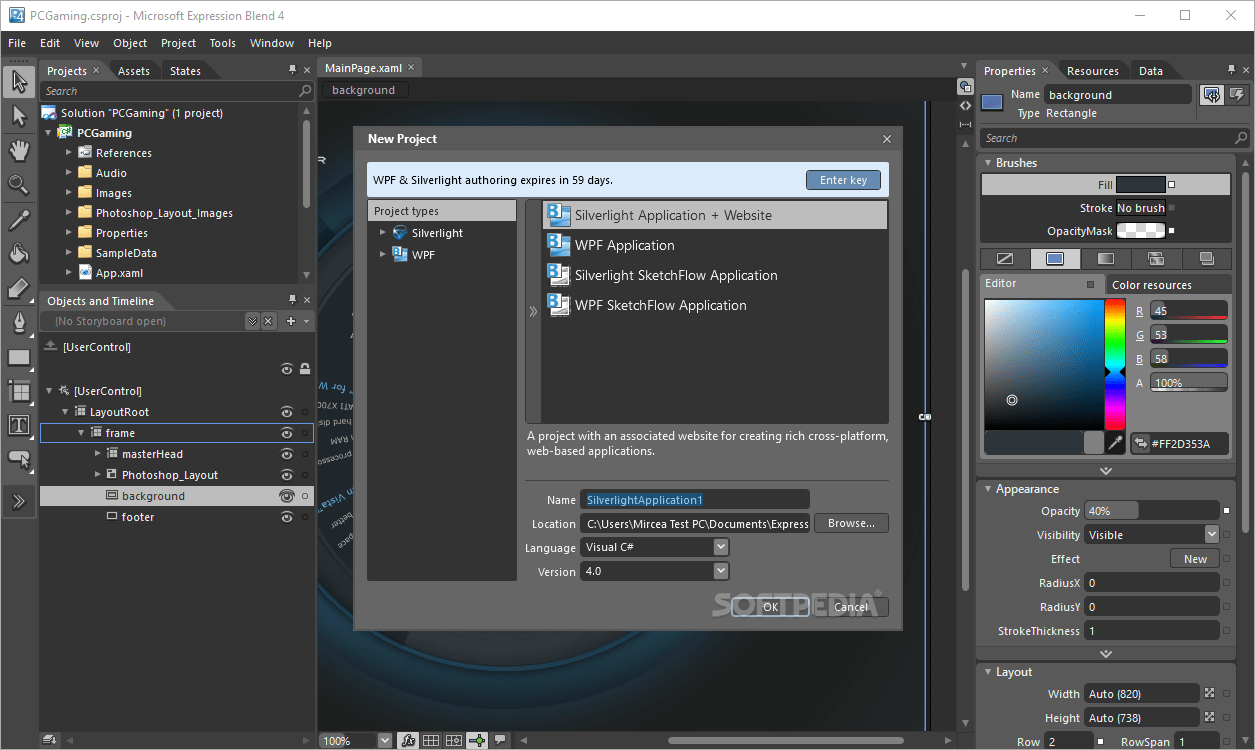Screen dimensions: 1255x750
Task: Switch to Events lightning icon
Action: [1238, 95]
